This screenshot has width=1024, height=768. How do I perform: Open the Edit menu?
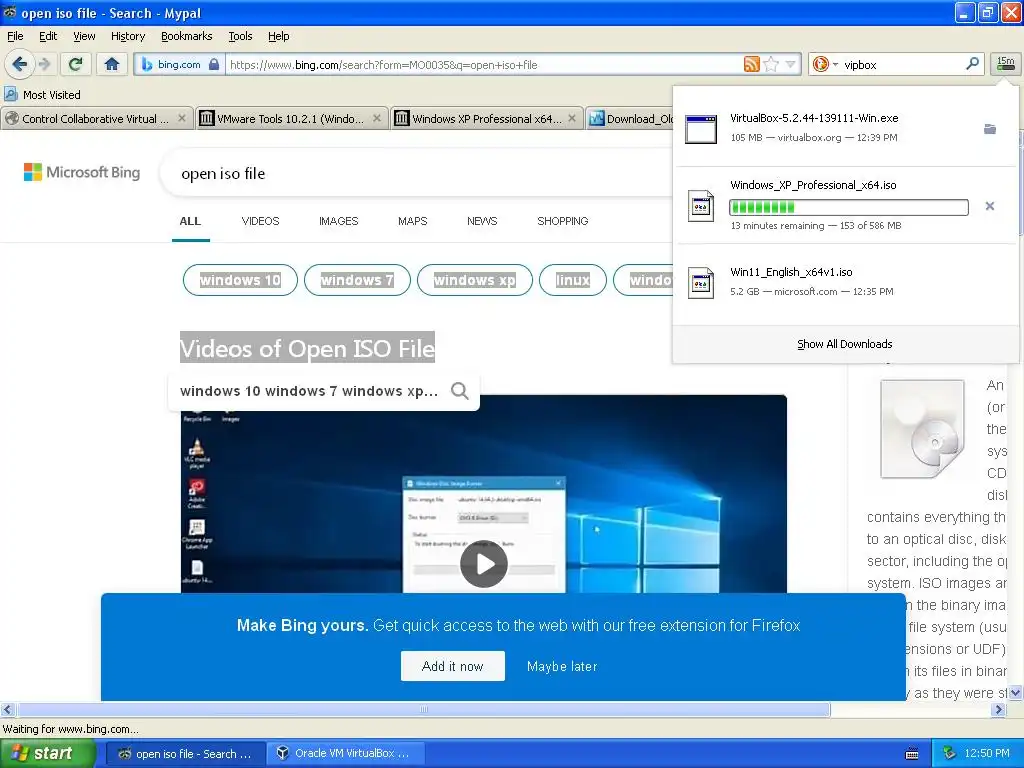pos(48,36)
